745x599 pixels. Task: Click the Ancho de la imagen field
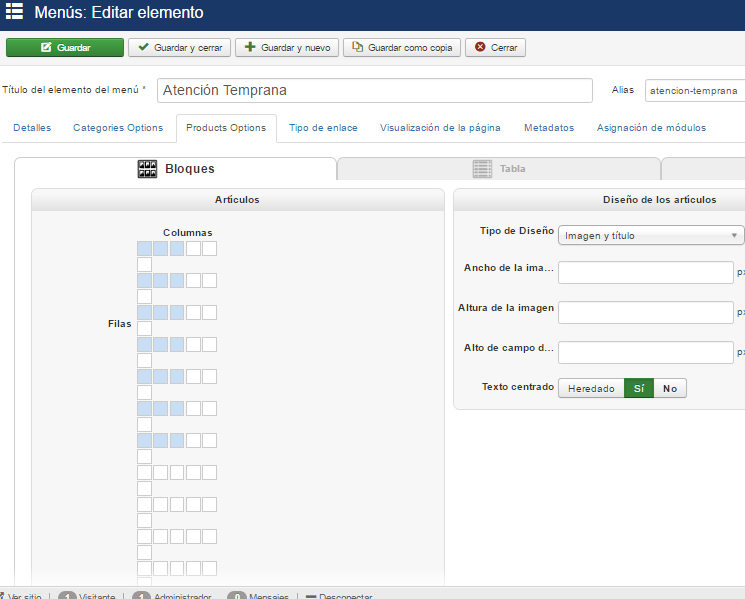tap(646, 272)
